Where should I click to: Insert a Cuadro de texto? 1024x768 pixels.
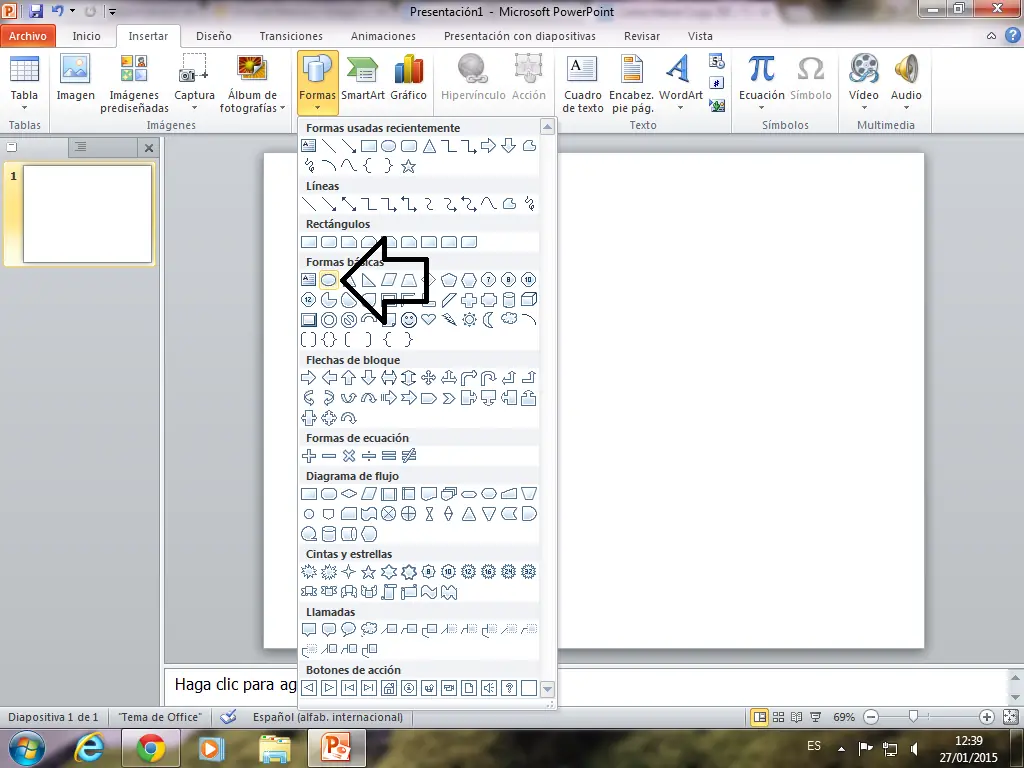pos(583,84)
